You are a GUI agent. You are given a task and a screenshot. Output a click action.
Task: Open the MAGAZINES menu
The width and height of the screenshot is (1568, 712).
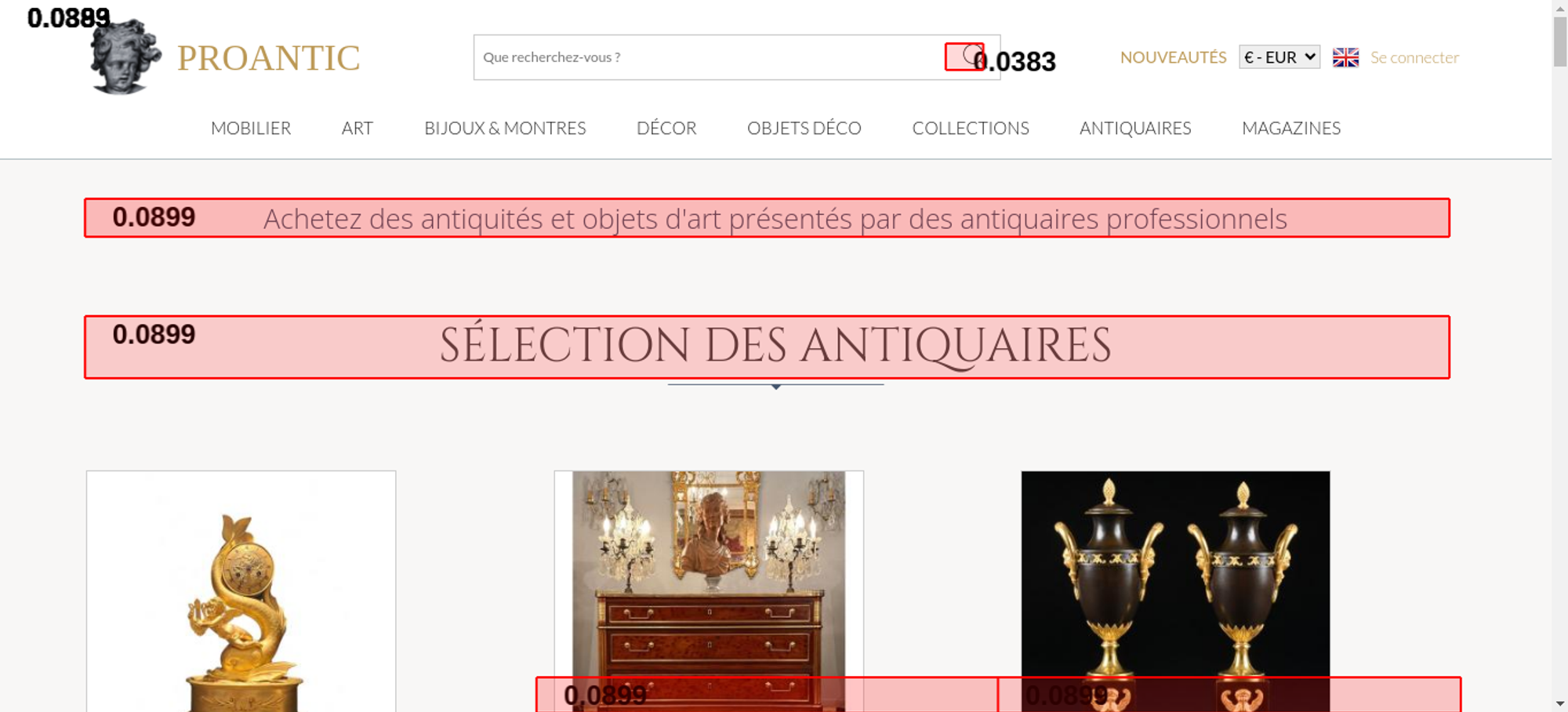[1291, 128]
